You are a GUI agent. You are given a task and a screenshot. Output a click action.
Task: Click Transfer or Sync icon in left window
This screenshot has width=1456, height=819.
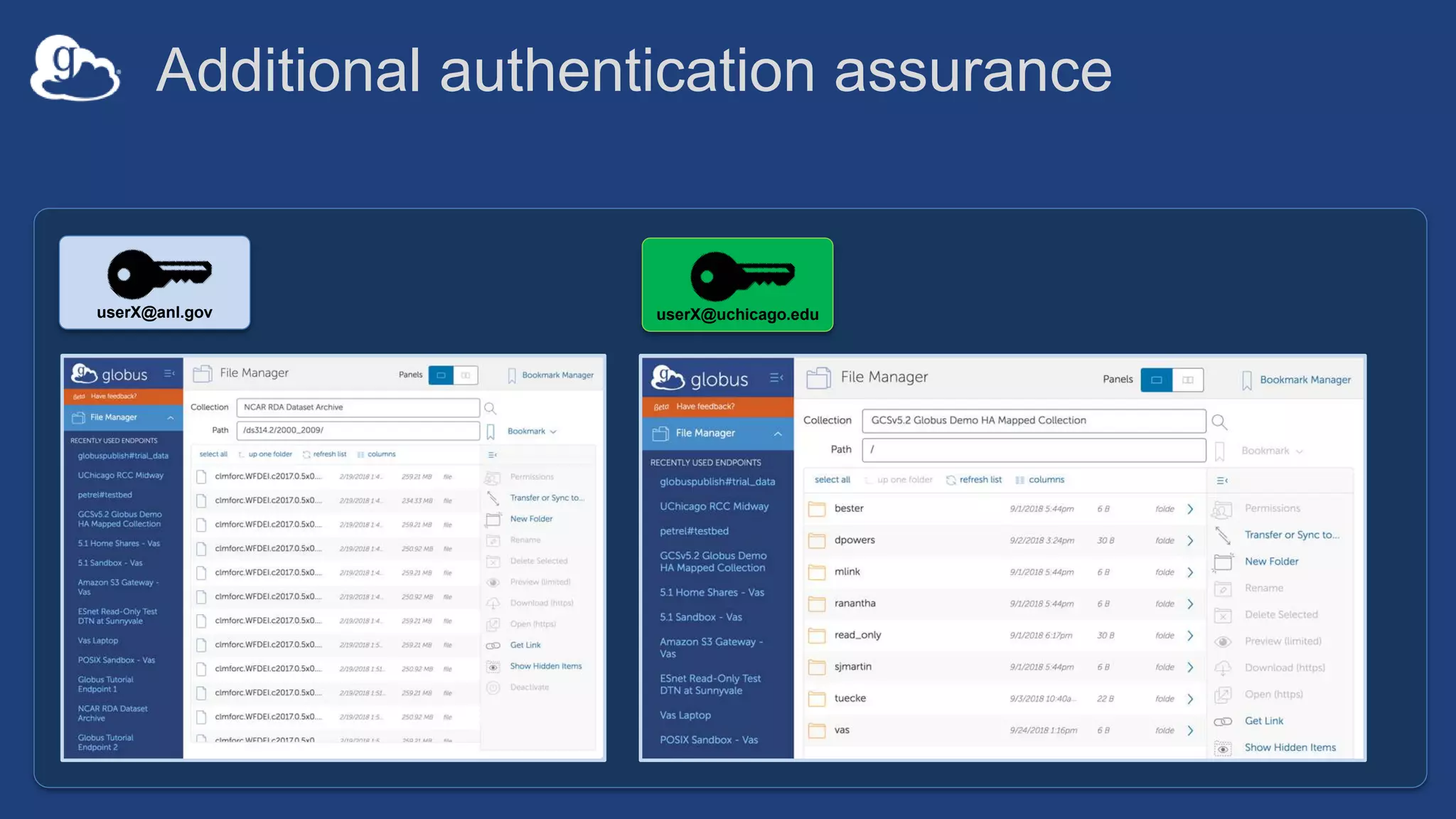493,498
